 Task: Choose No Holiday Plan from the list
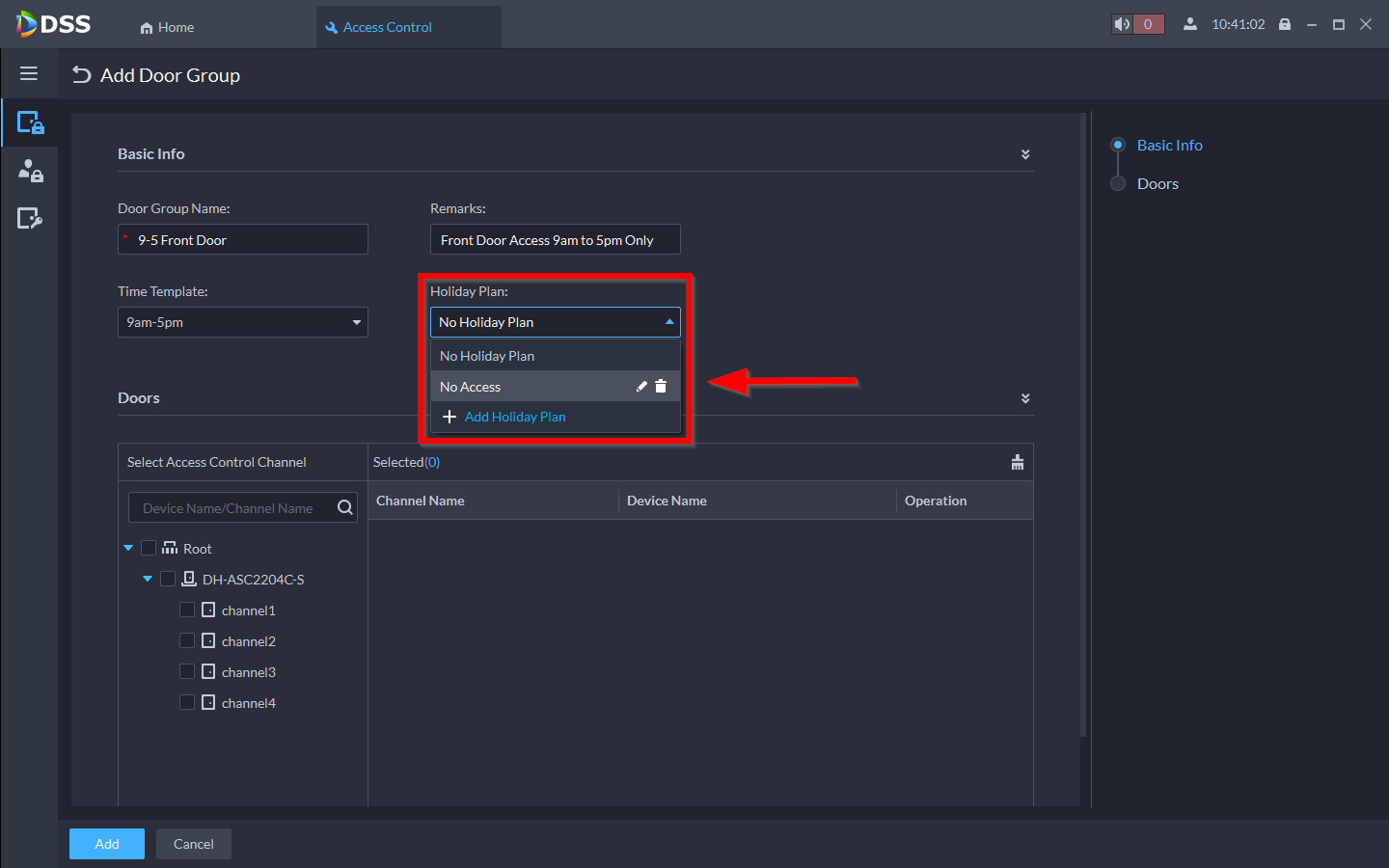(x=487, y=356)
